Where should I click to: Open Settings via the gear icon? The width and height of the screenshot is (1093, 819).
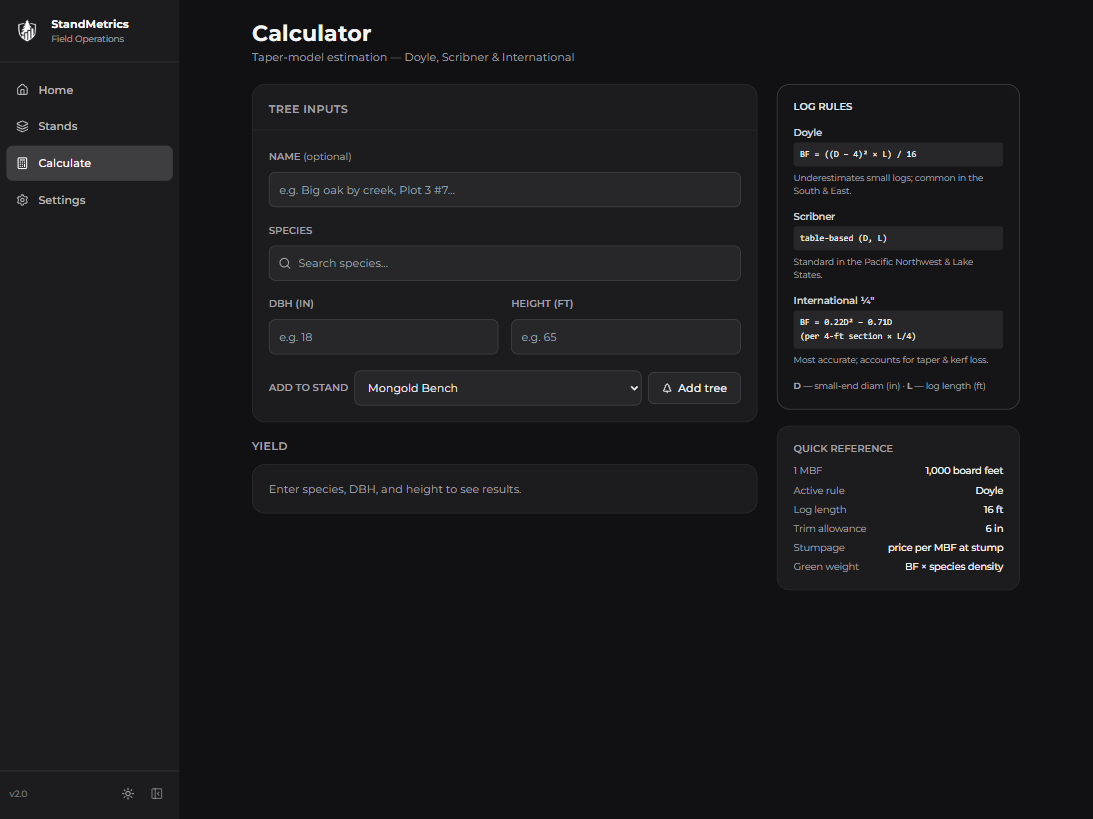click(23, 200)
